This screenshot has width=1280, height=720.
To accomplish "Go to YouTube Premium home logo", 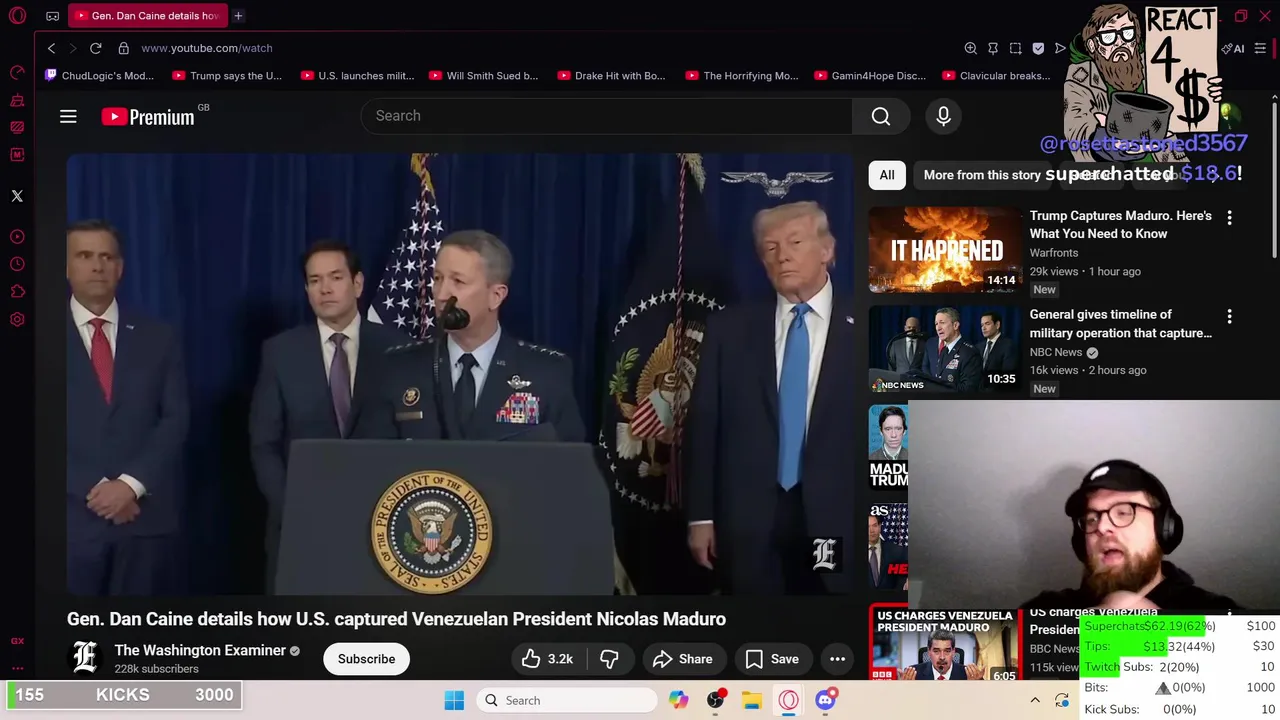I will click(148, 117).
